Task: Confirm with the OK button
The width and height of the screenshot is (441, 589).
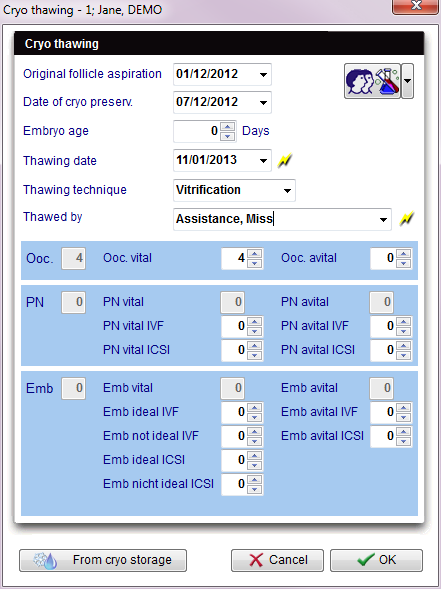Action: (376, 560)
